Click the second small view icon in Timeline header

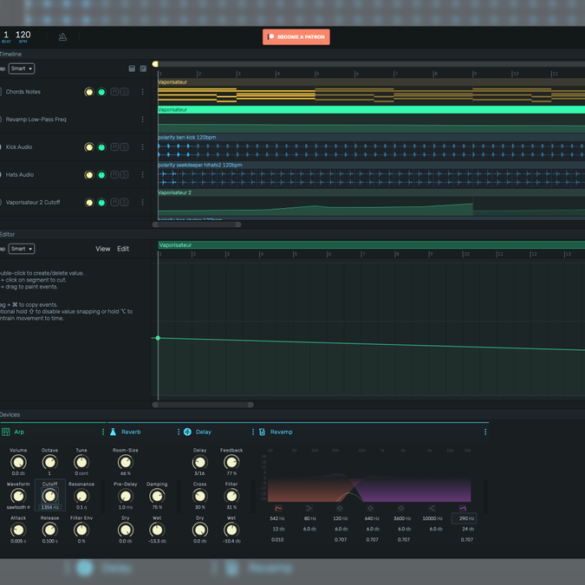click(143, 68)
